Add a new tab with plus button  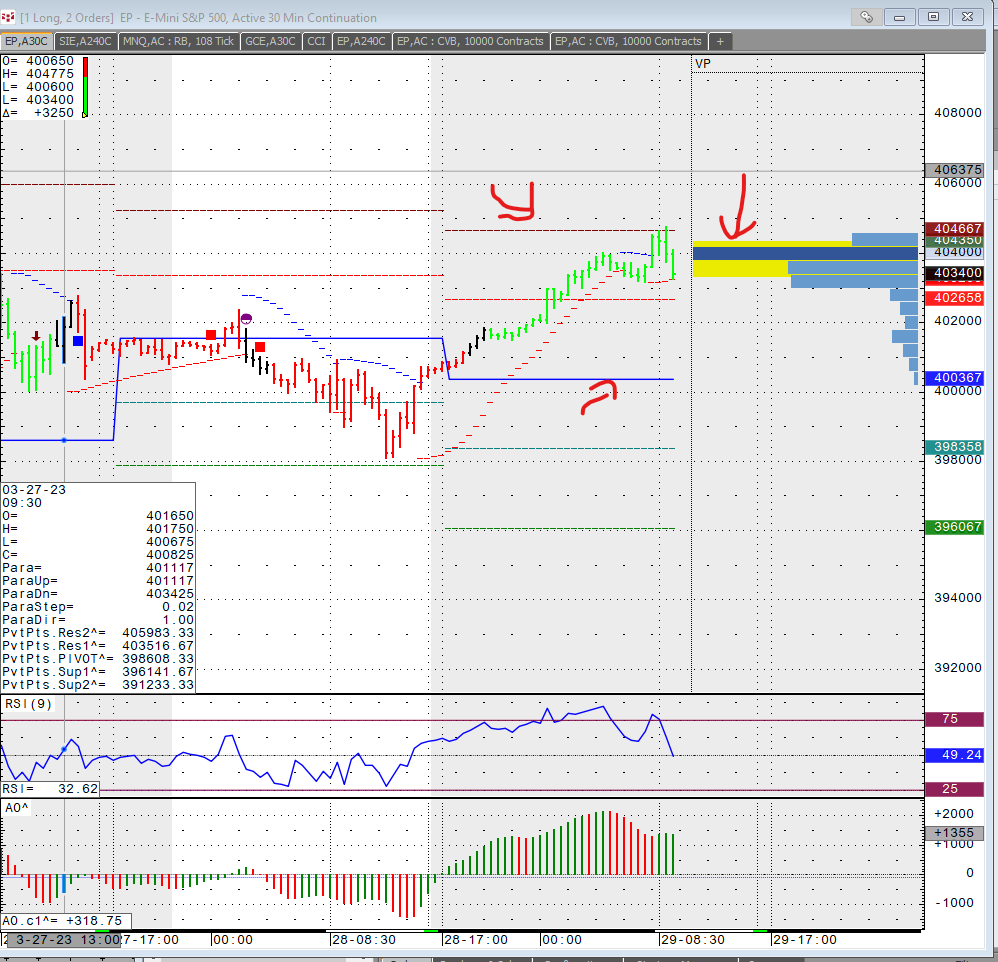(720, 41)
